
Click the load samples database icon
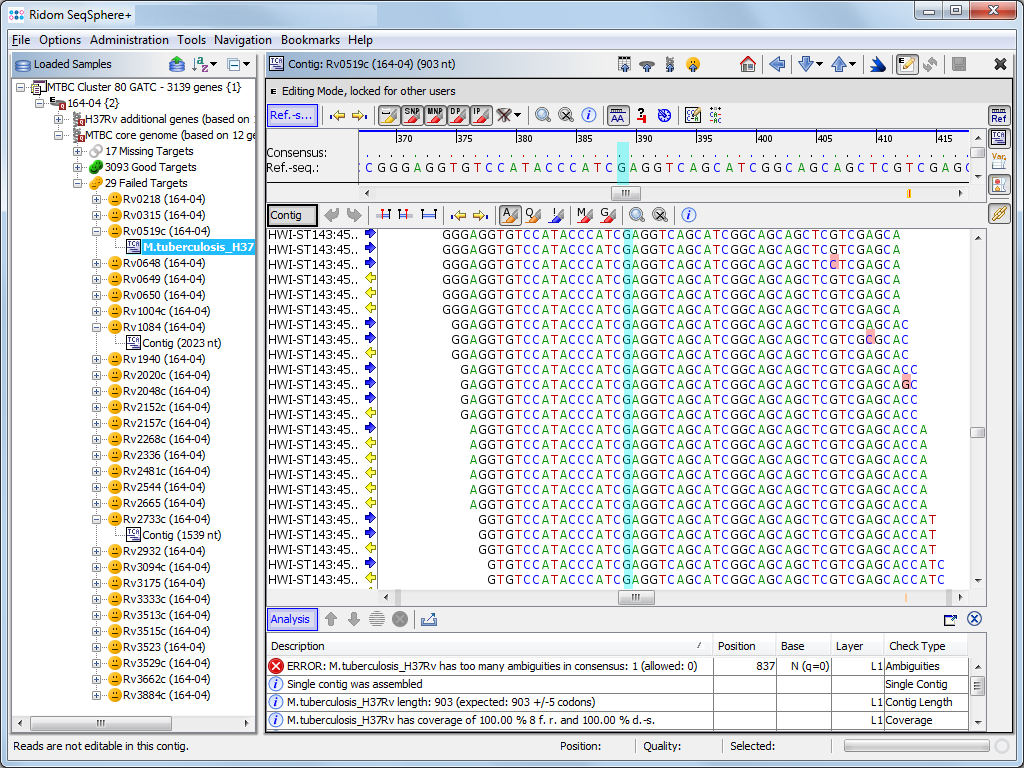(x=177, y=64)
